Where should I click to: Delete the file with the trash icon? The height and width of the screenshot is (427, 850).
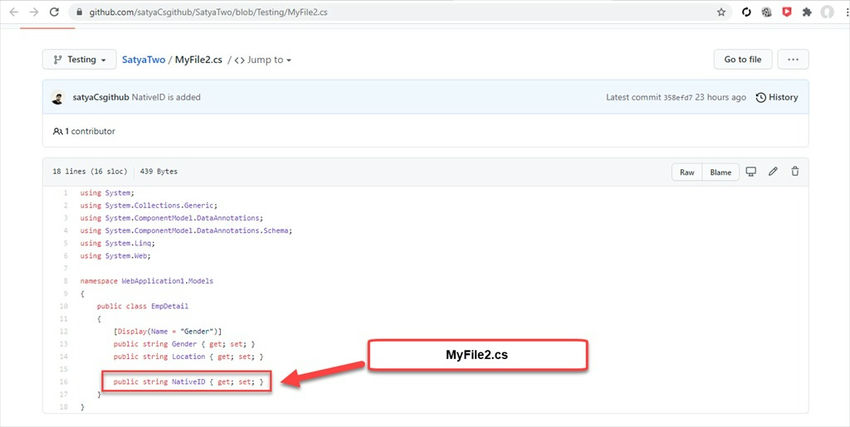(795, 171)
